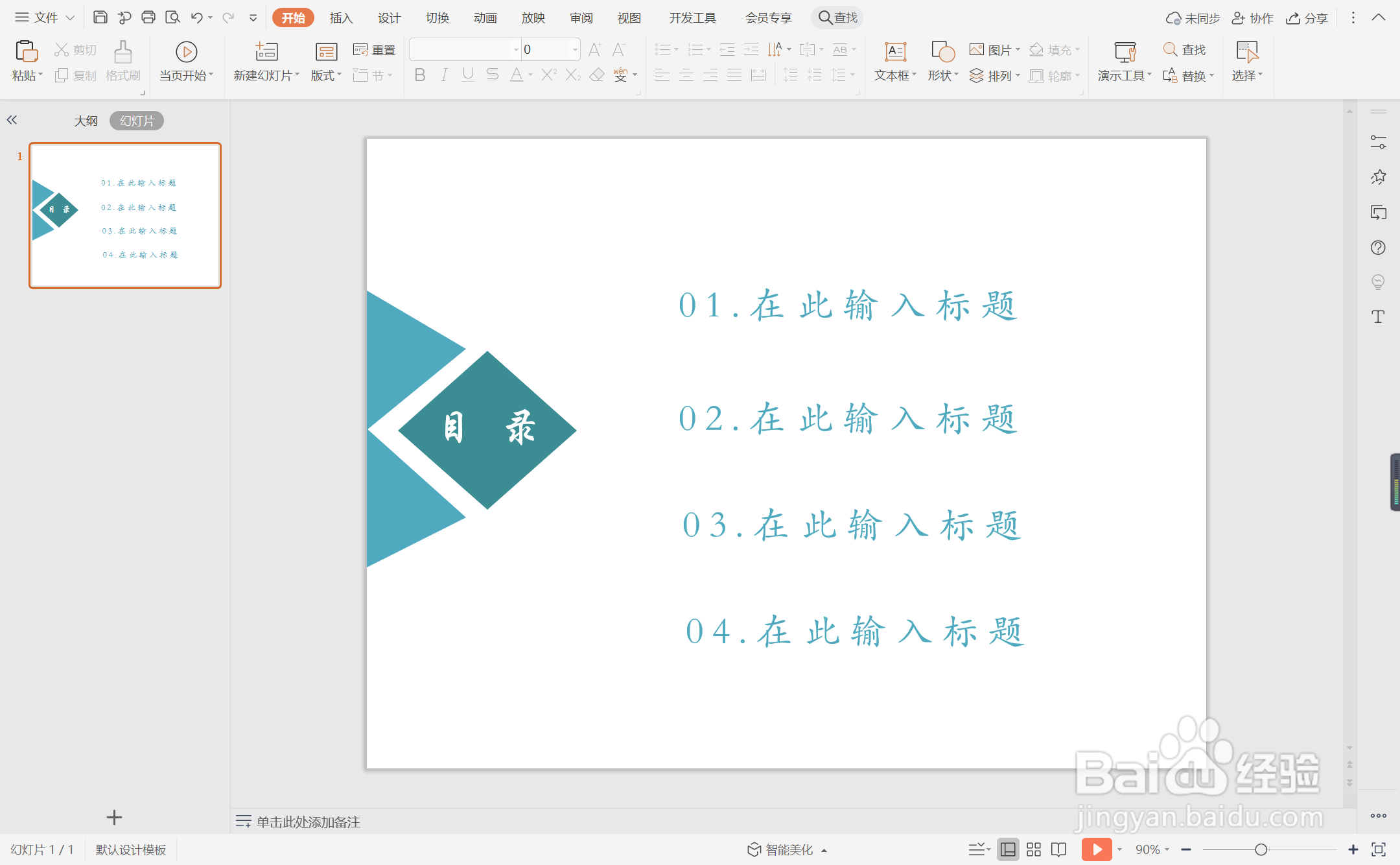
Task: Click the Paste icon
Action: (26, 52)
